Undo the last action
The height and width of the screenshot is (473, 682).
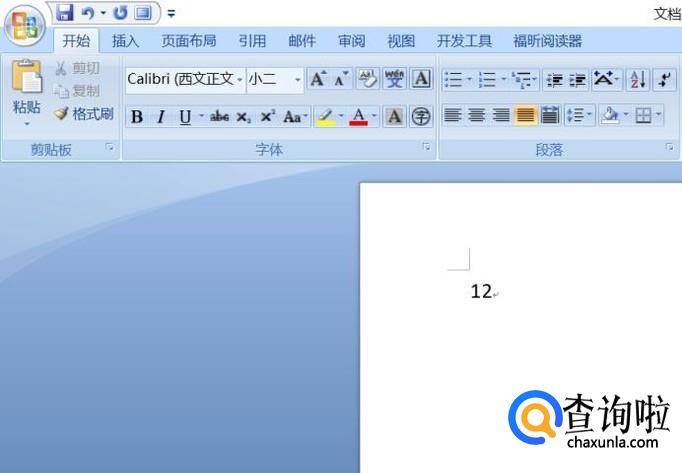(x=88, y=13)
